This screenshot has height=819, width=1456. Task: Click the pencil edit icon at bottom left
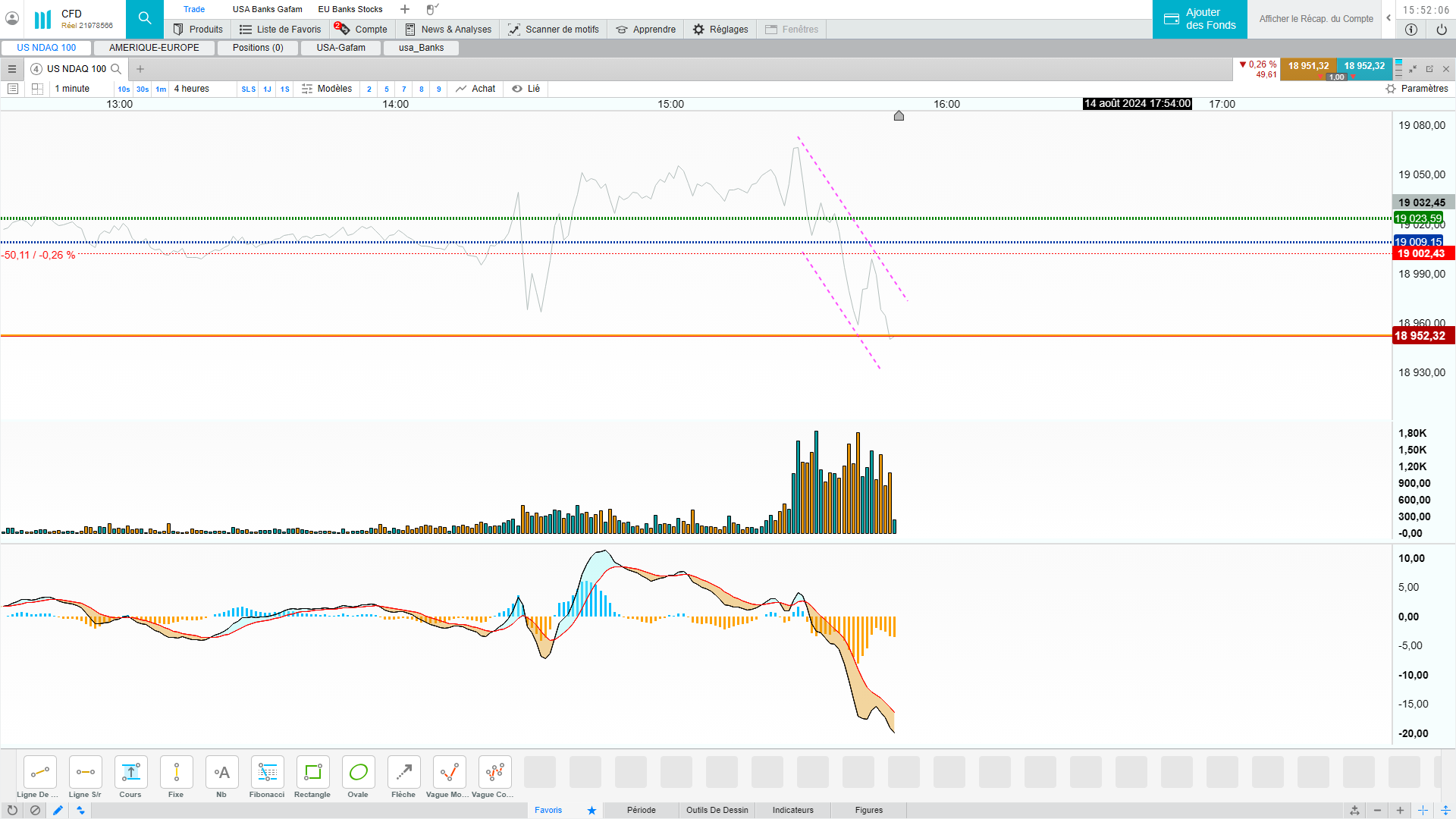pos(58,810)
